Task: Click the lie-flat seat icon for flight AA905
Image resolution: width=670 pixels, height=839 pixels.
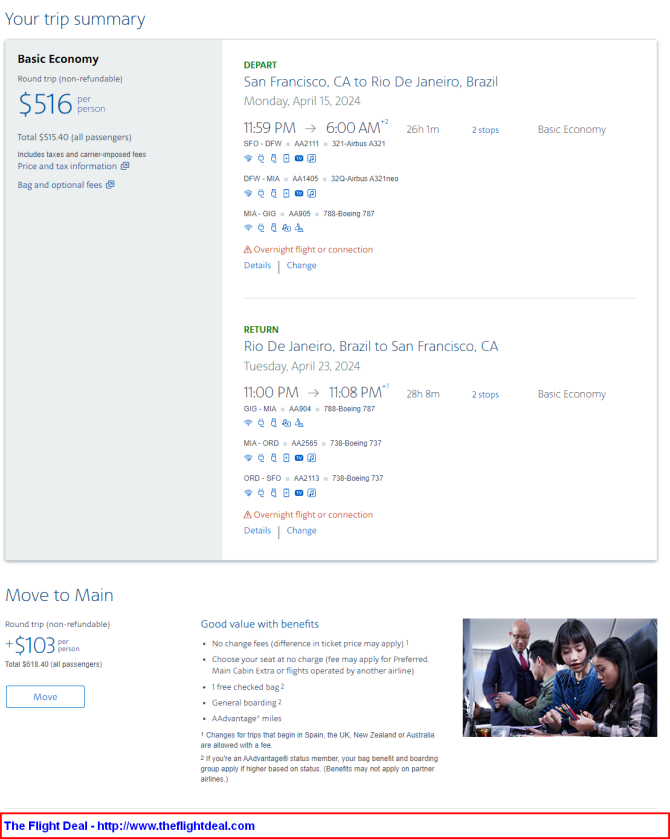Action: [299, 228]
